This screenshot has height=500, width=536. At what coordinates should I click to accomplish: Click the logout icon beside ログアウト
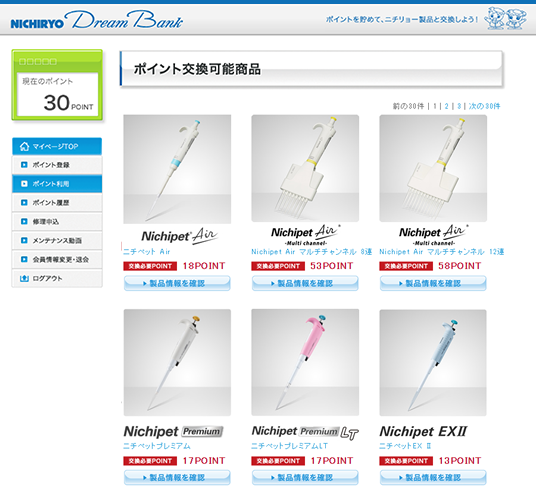24,278
